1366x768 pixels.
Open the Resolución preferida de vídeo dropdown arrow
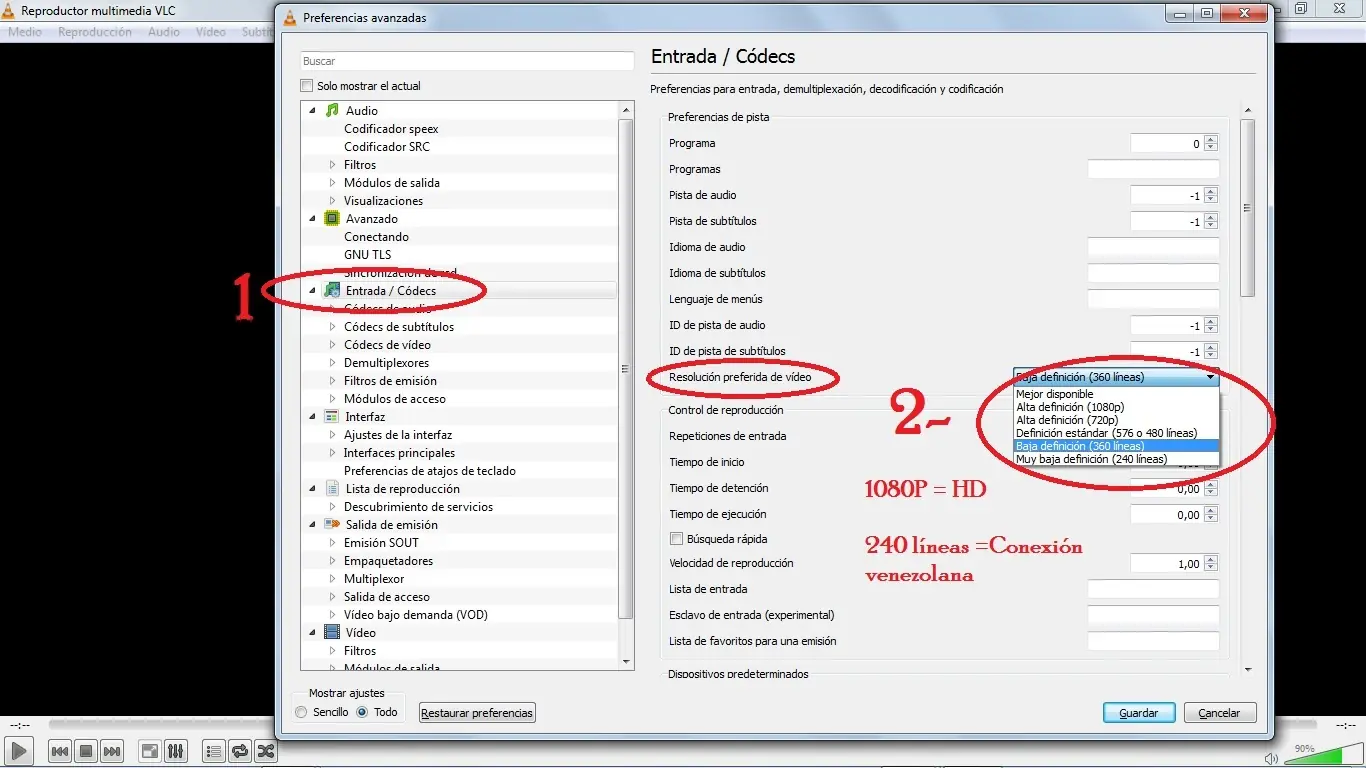pos(1211,378)
